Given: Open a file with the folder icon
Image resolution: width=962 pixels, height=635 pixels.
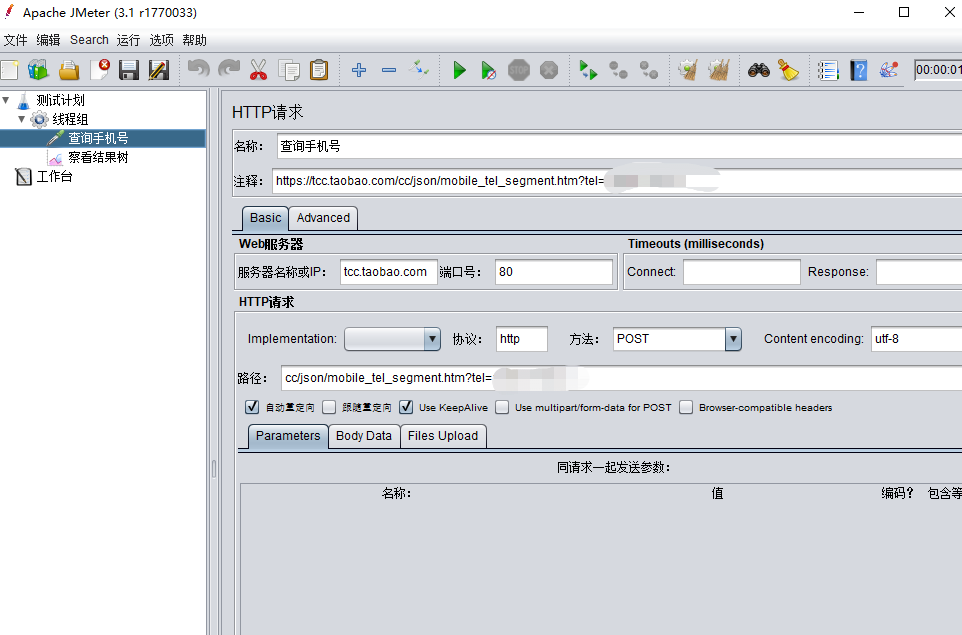Looking at the screenshot, I should coord(69,70).
